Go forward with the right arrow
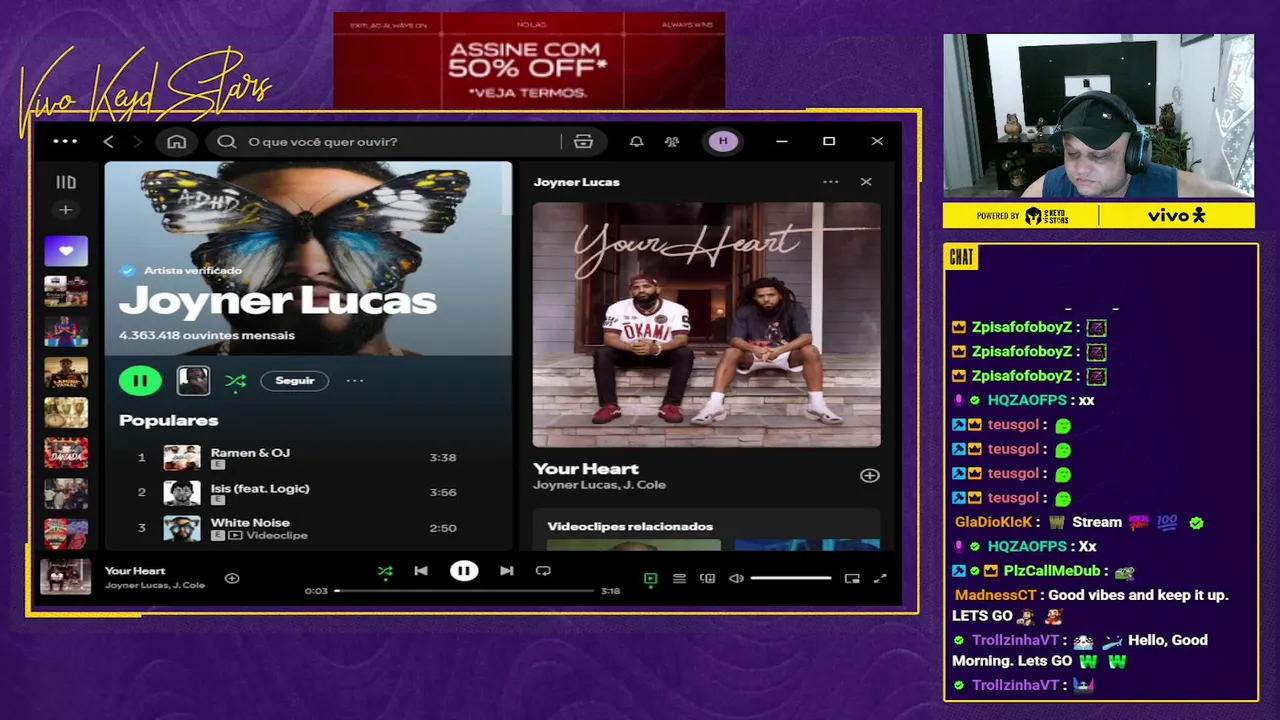Viewport: 1280px width, 720px height. [x=138, y=142]
